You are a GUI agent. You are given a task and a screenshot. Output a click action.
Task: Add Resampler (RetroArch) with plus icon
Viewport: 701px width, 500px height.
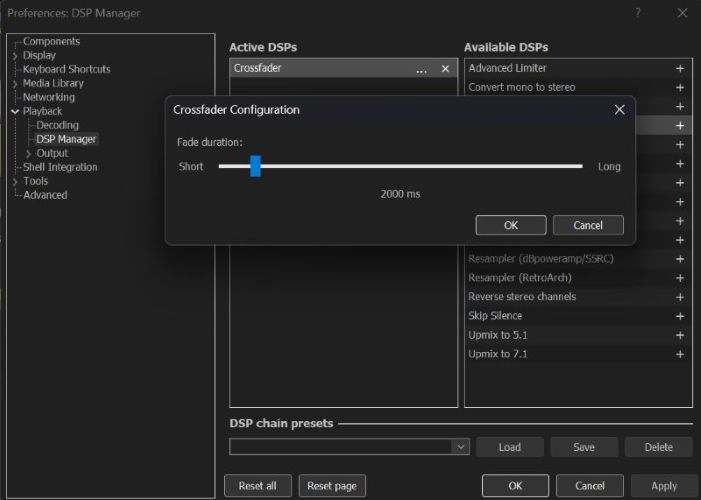point(680,278)
